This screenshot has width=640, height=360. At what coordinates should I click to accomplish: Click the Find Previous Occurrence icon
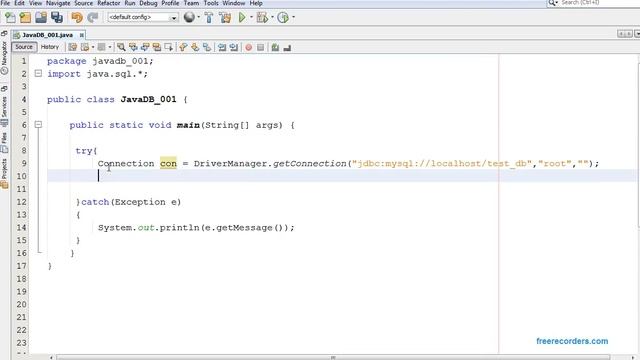coord(133,47)
